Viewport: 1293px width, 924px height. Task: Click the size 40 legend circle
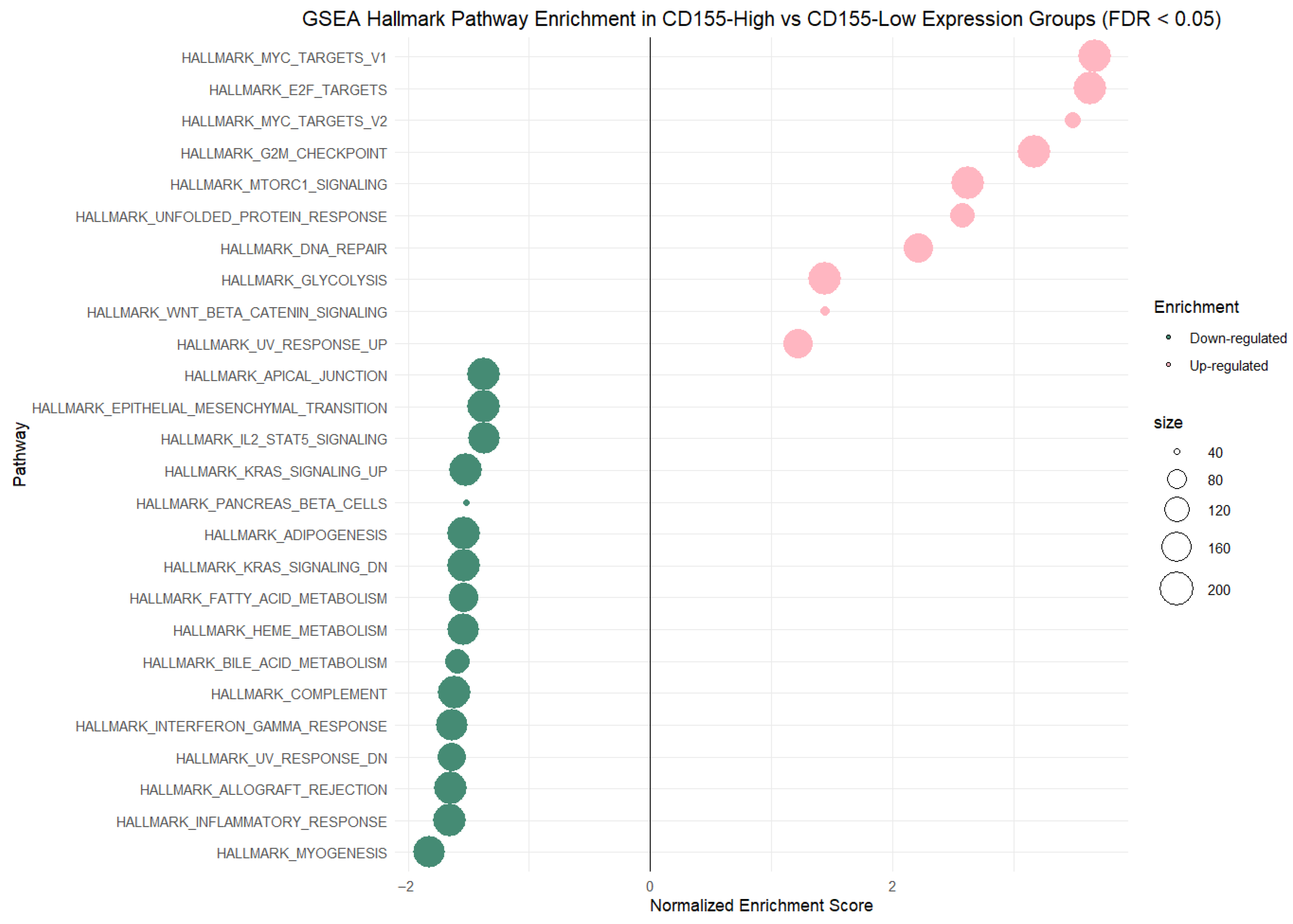1176,452
